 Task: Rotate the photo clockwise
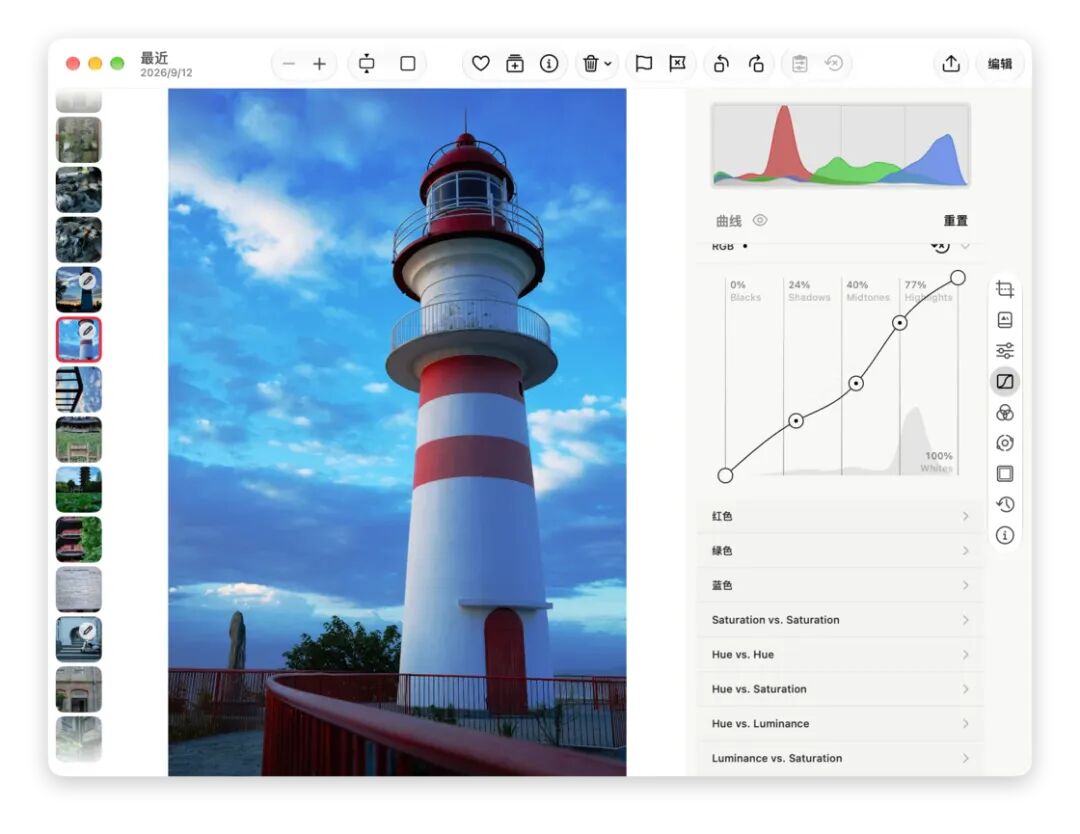(756, 64)
